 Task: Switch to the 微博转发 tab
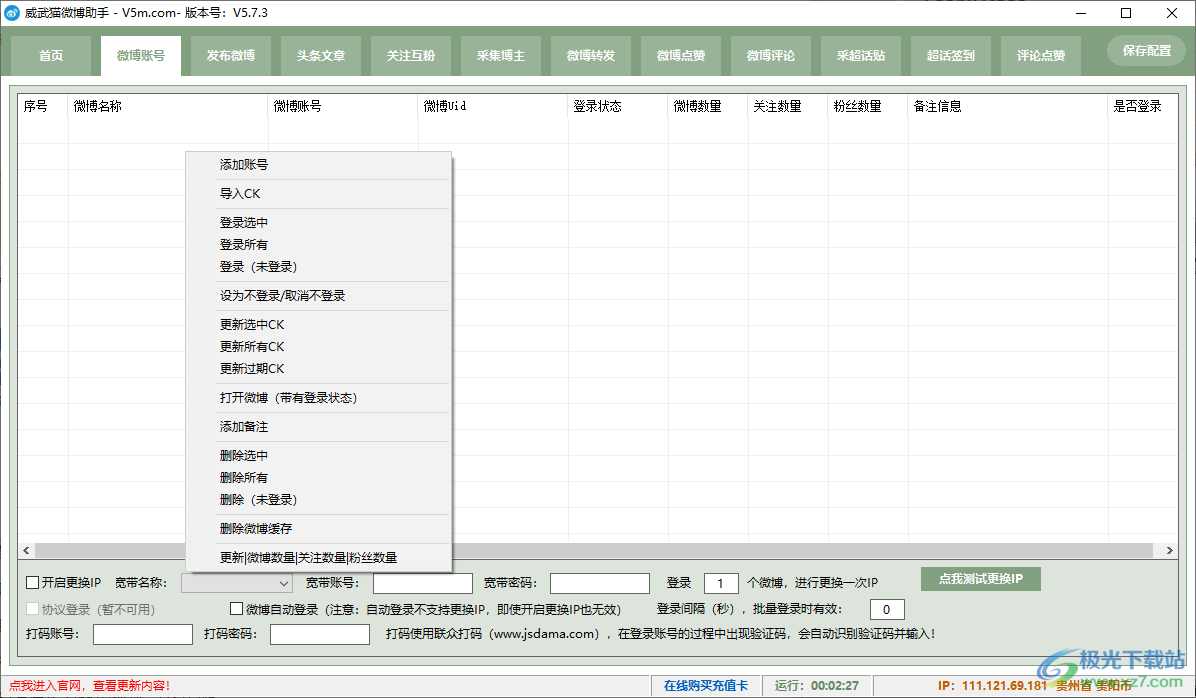click(591, 56)
